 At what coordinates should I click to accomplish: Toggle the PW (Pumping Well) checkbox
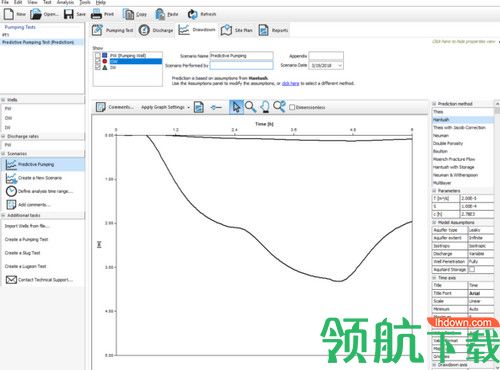coord(98,55)
